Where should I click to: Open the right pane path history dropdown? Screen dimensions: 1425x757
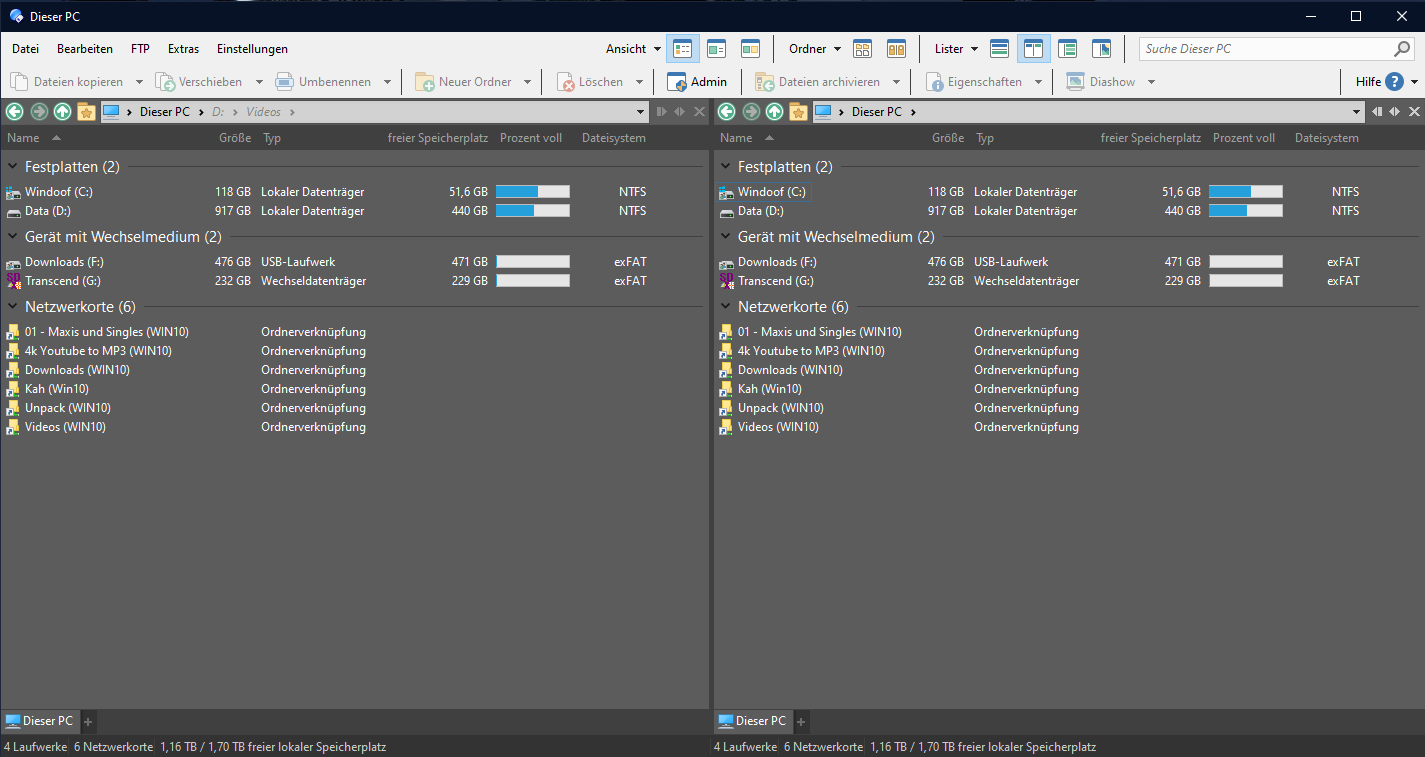(1357, 112)
